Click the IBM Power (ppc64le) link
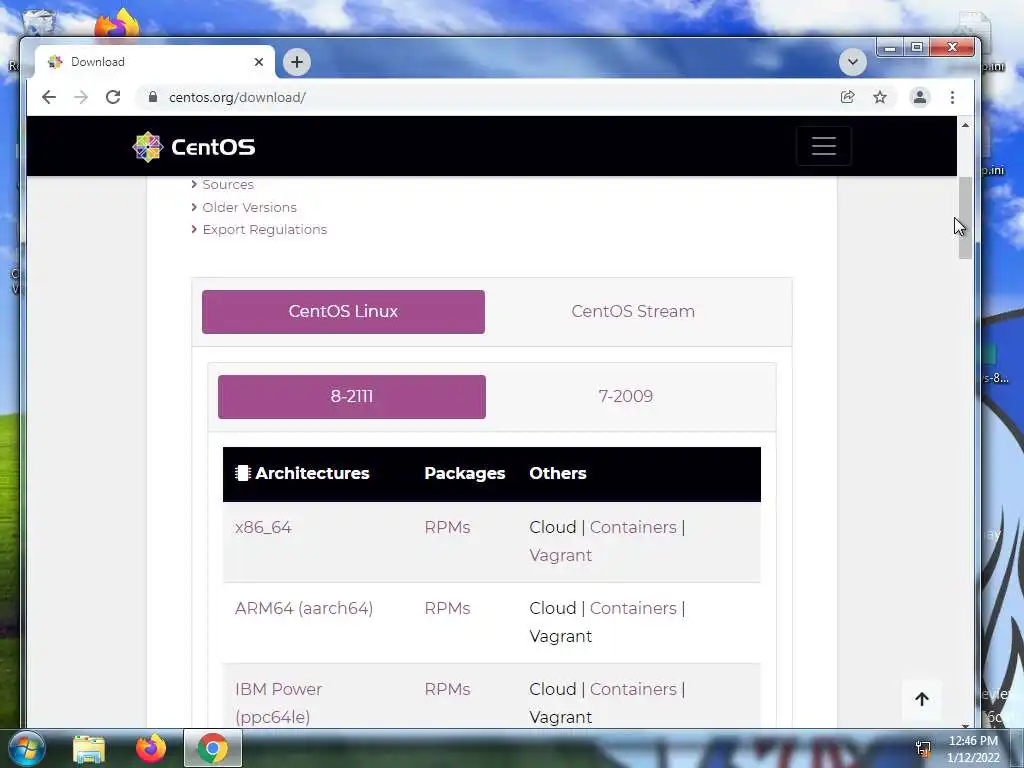 [278, 703]
